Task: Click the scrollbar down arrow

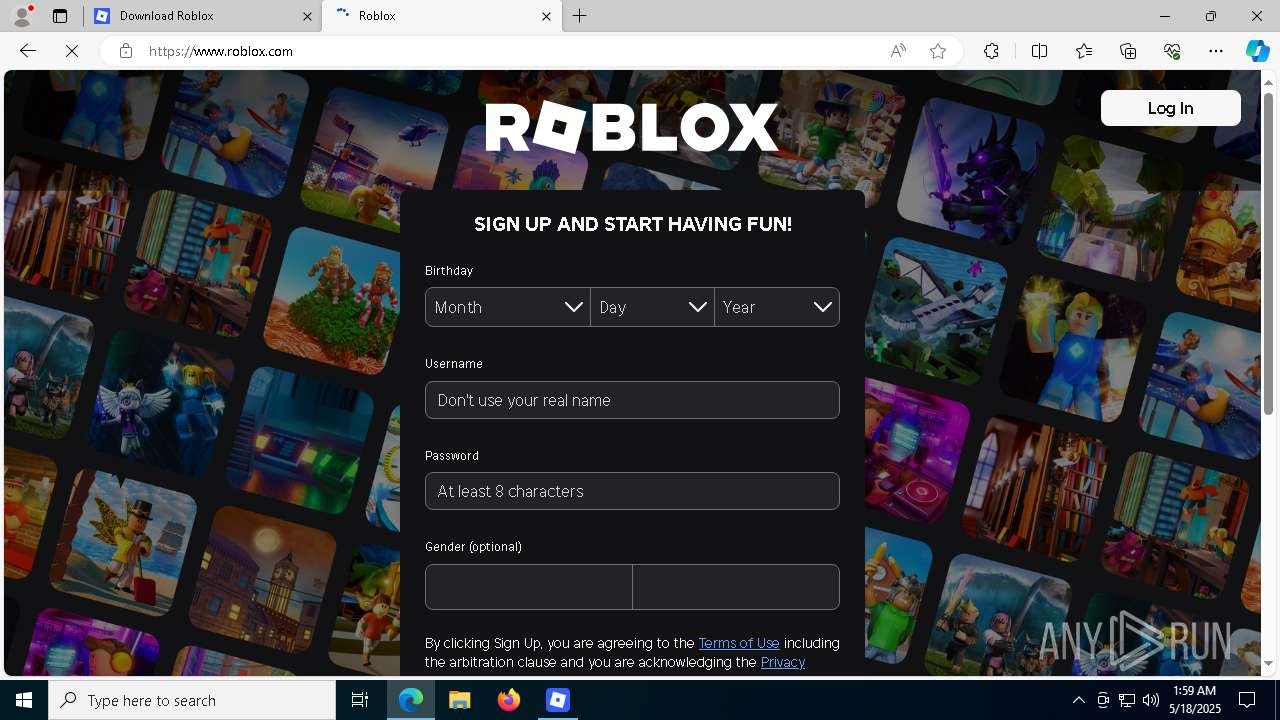Action: coord(1268,663)
